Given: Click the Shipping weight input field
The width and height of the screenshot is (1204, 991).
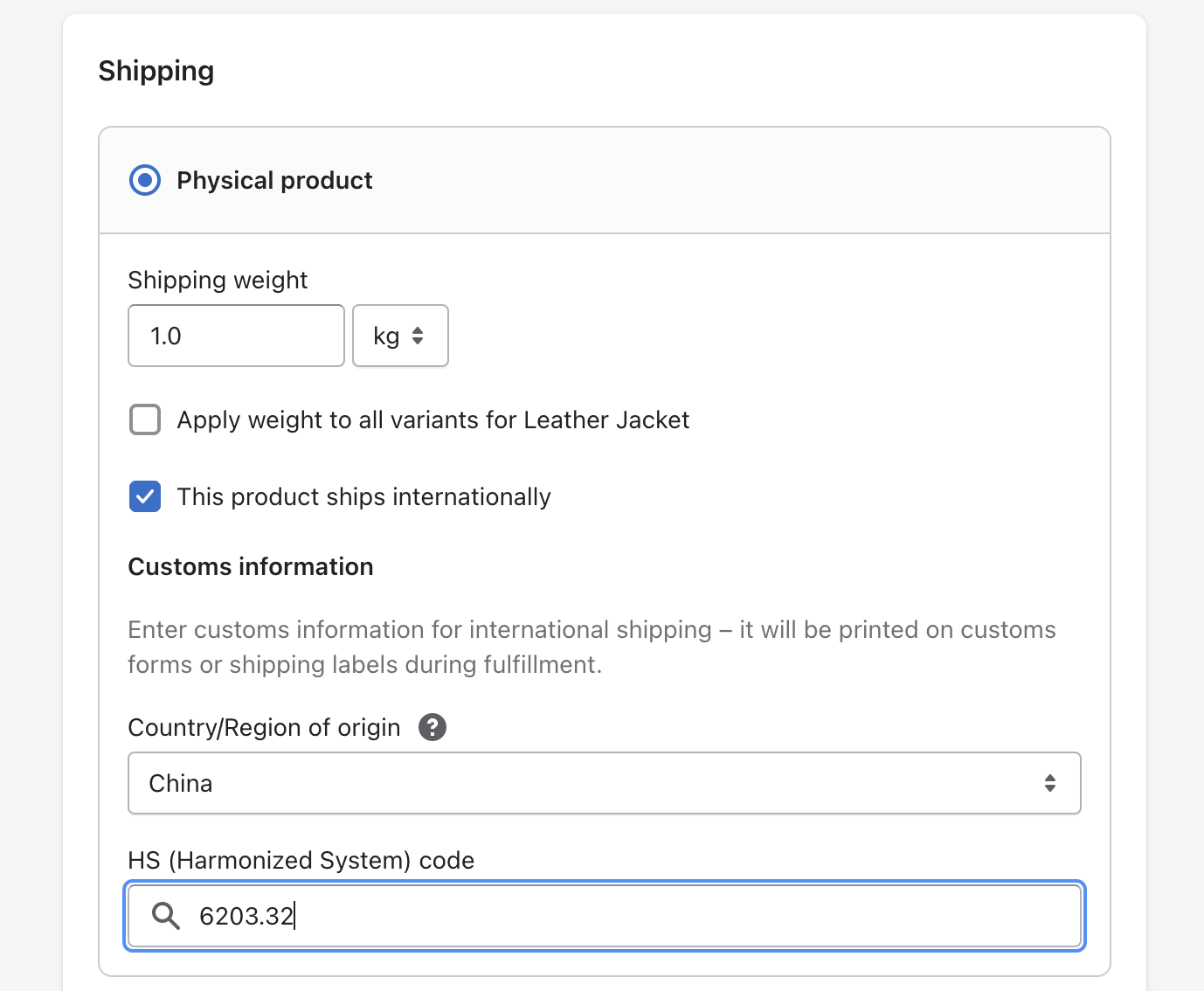Looking at the screenshot, I should [236, 336].
